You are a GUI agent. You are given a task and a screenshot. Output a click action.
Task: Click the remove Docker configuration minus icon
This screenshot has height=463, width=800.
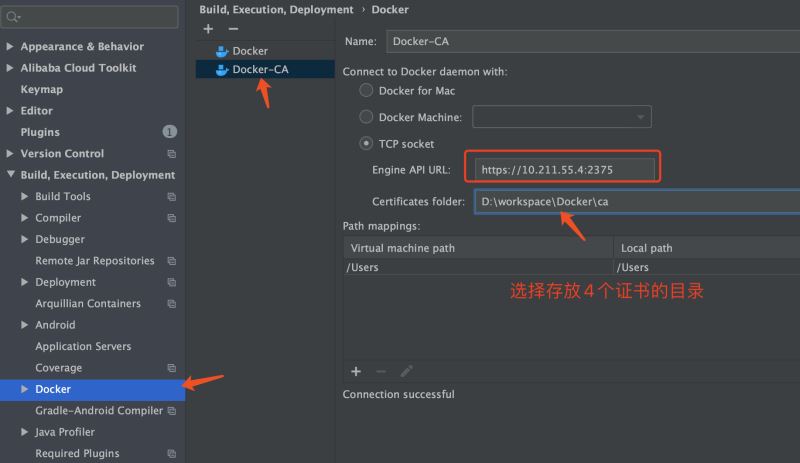pyautogui.click(x=233, y=29)
